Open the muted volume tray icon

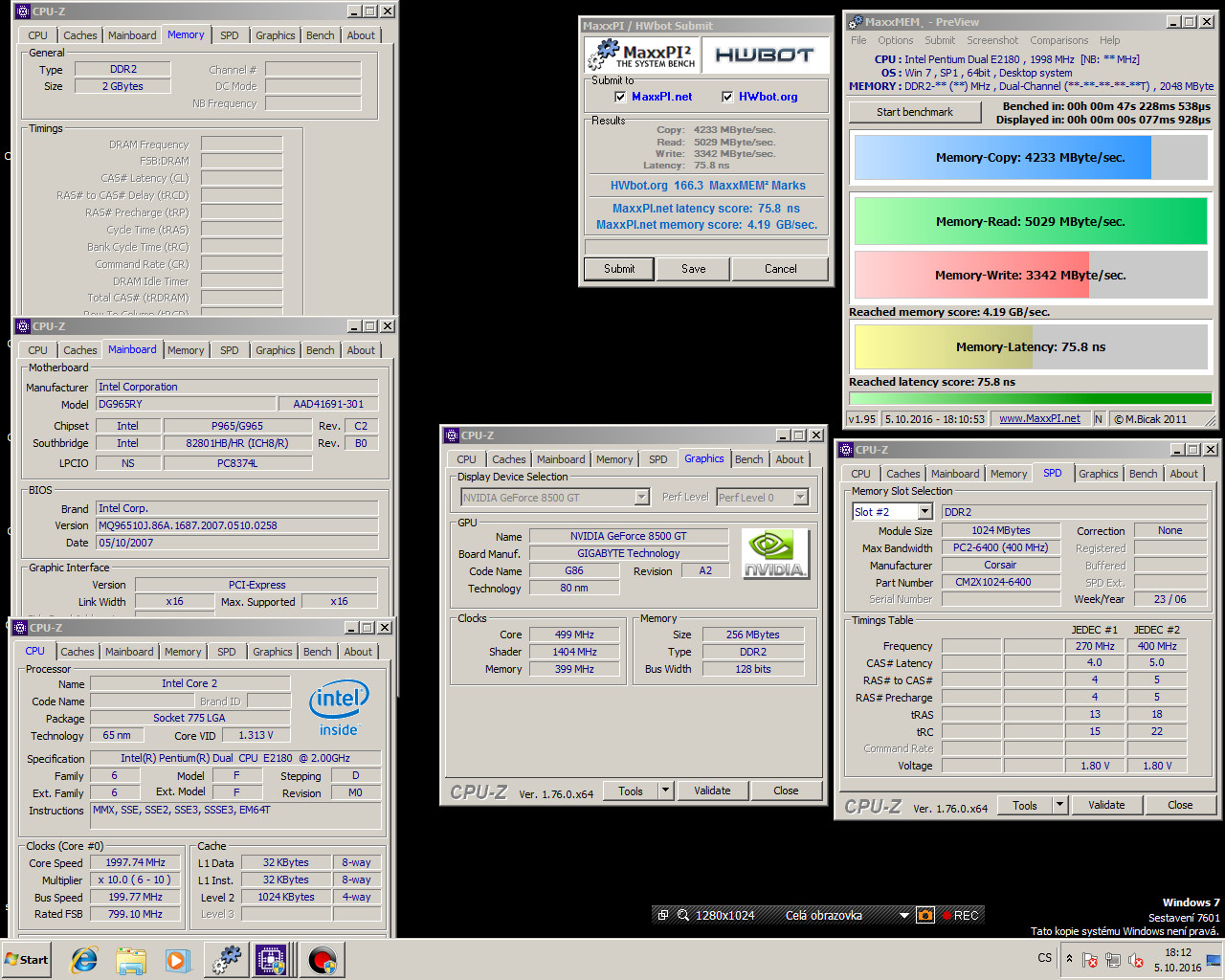pyautogui.click(x=1136, y=960)
